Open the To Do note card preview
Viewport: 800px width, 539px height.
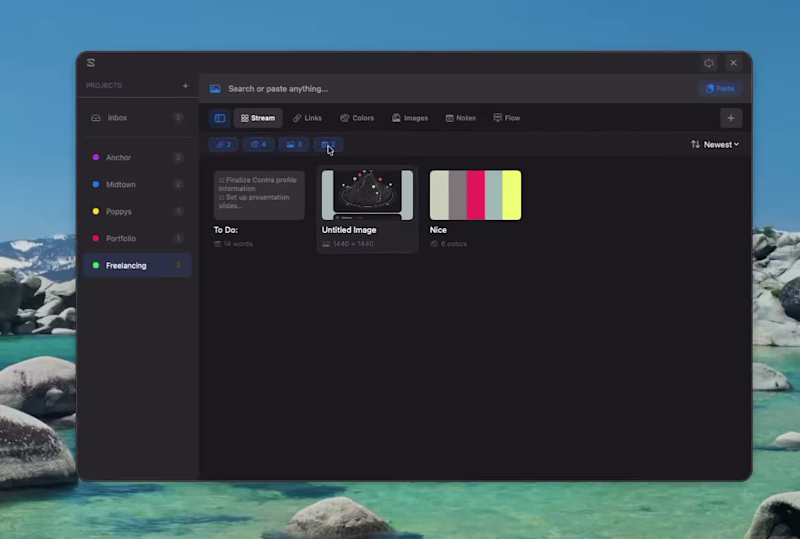pyautogui.click(x=259, y=195)
